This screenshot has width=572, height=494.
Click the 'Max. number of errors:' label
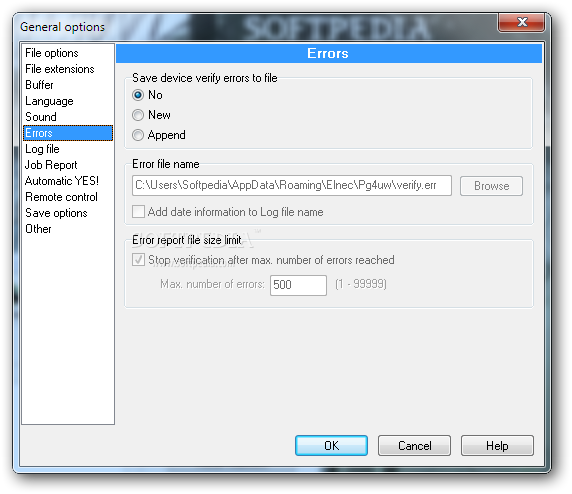[x=212, y=284]
